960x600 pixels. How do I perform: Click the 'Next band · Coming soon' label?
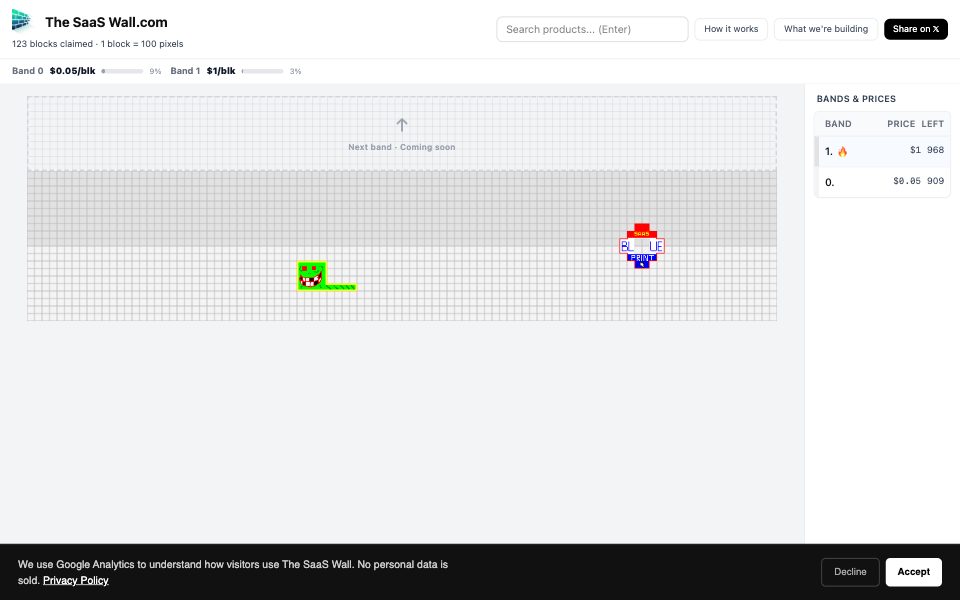[402, 147]
